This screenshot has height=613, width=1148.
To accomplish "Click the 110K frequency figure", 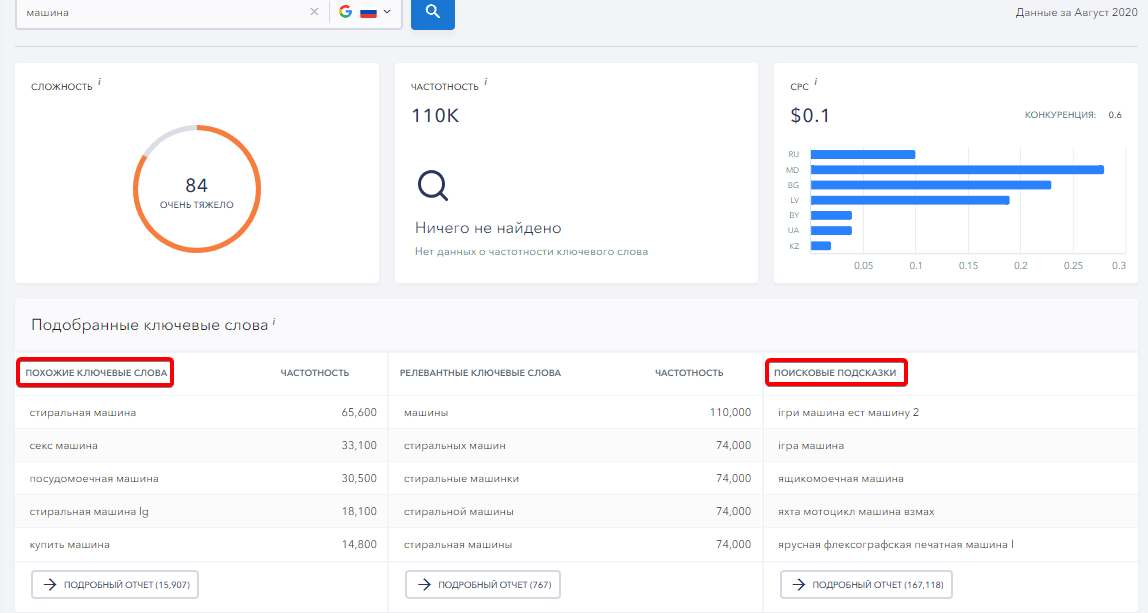I will [435, 115].
